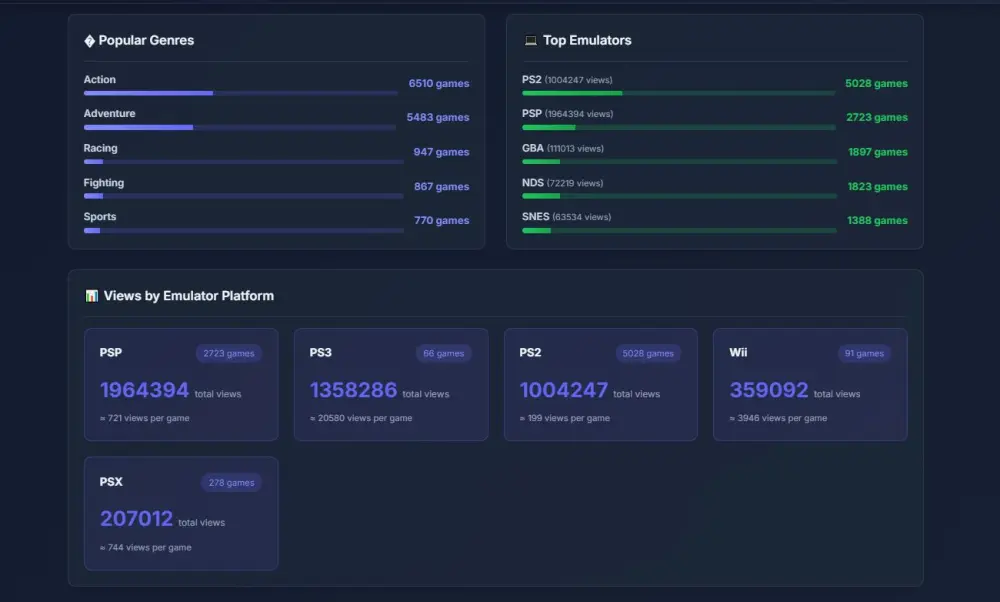Image resolution: width=1000 pixels, height=602 pixels.
Task: Click the 'Fighting' genre label
Action: (104, 183)
